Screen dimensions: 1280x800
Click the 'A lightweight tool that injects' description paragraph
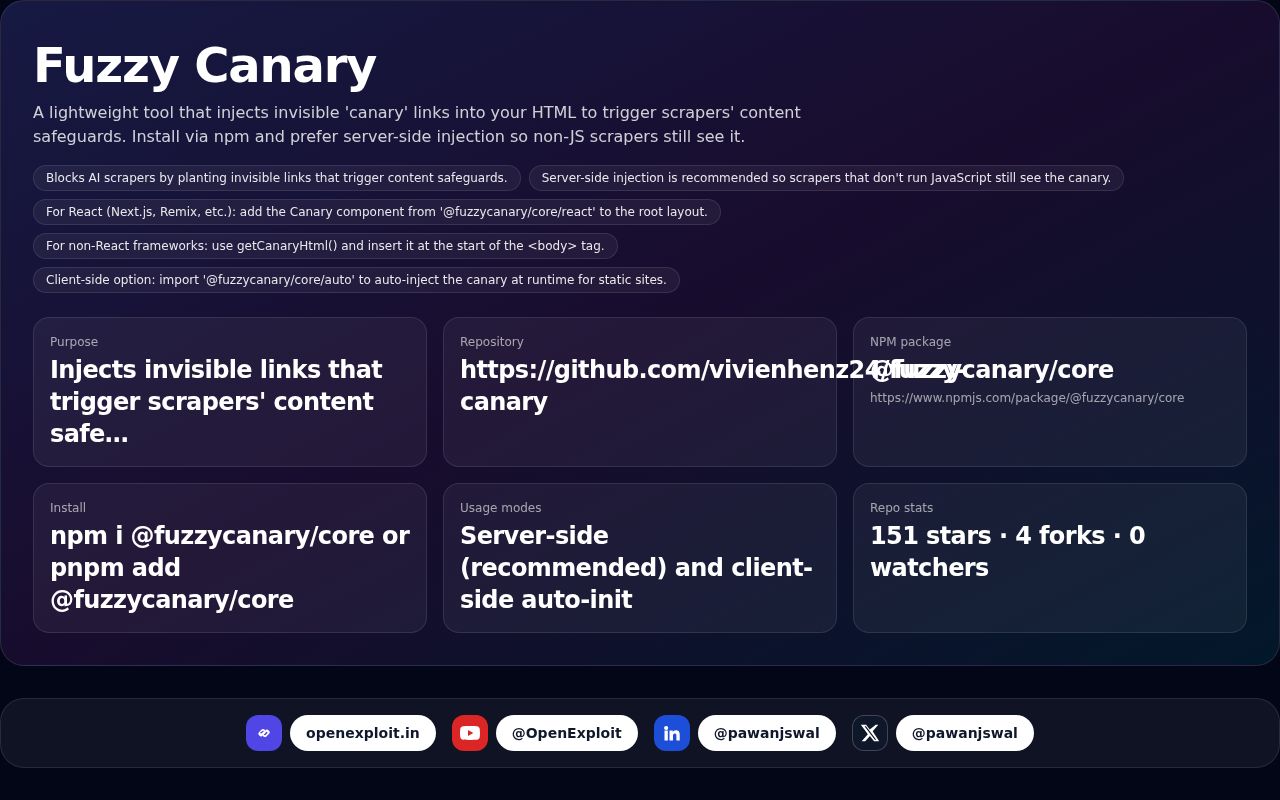coord(417,125)
